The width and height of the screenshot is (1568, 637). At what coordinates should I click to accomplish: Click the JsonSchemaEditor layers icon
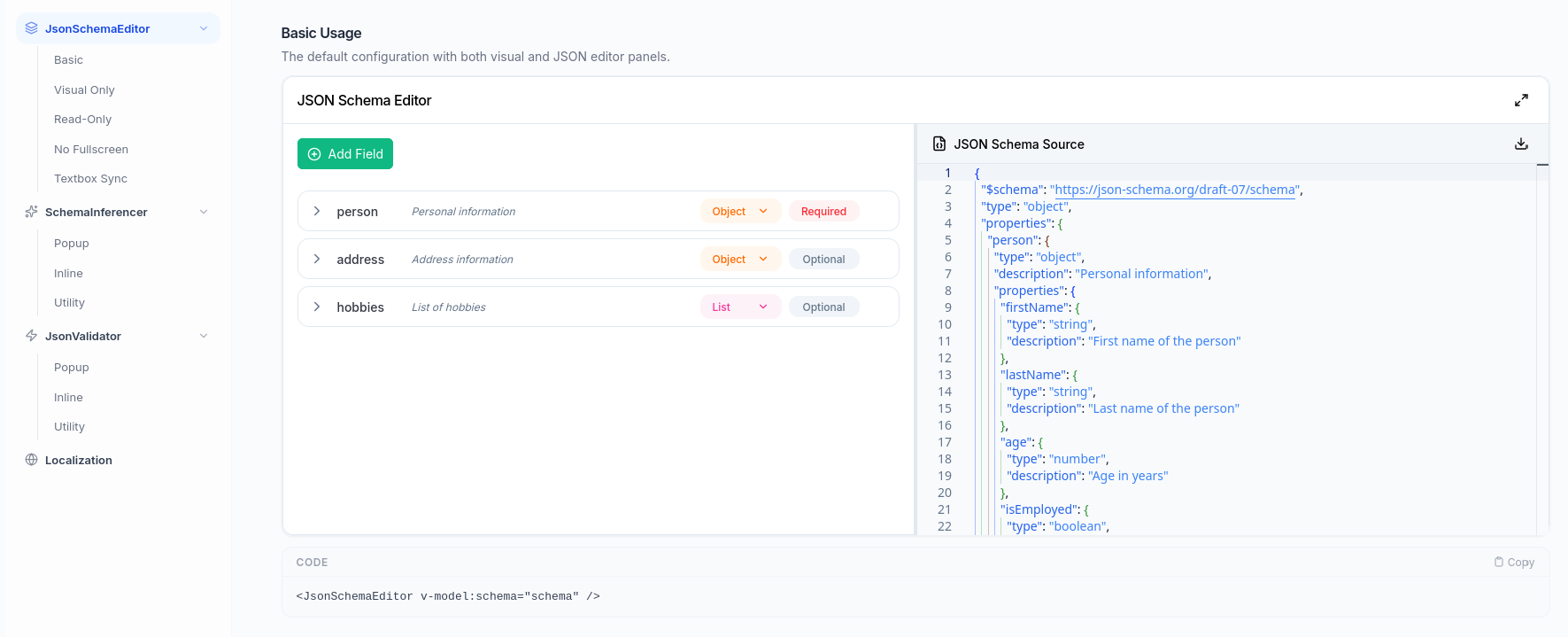pos(32,28)
